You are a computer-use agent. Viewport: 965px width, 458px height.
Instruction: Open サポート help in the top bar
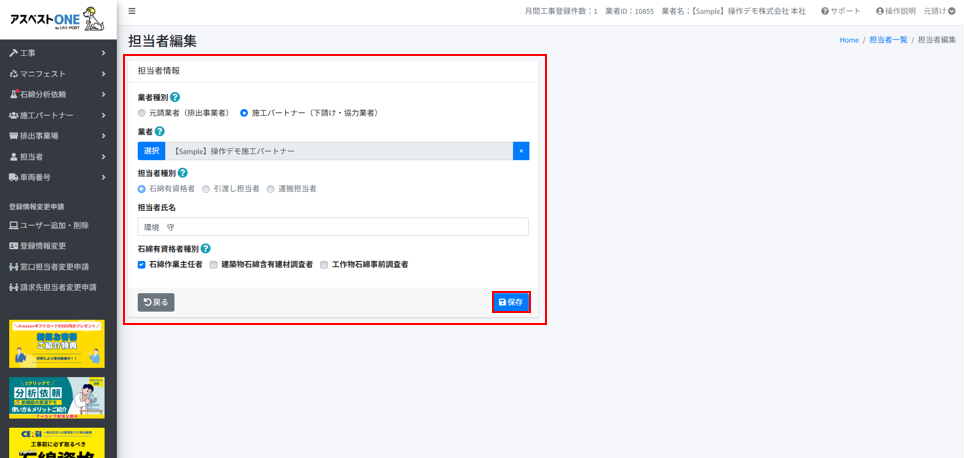[840, 12]
